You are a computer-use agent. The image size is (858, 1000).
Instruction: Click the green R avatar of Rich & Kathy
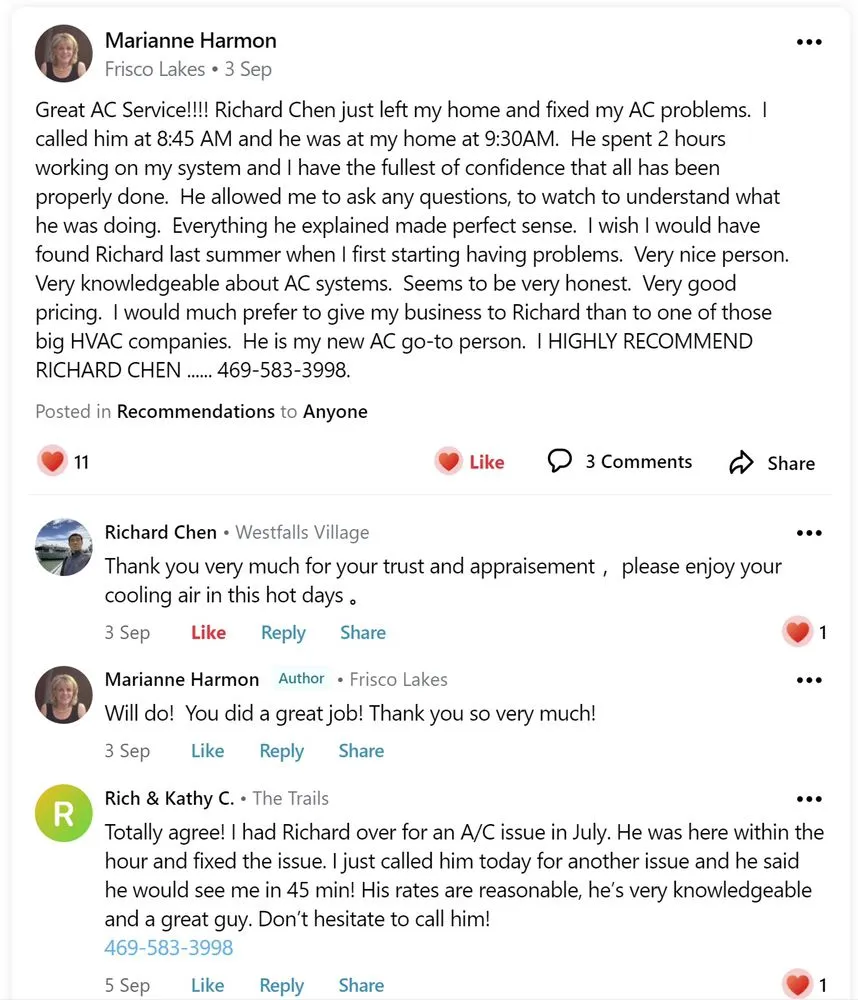point(64,813)
